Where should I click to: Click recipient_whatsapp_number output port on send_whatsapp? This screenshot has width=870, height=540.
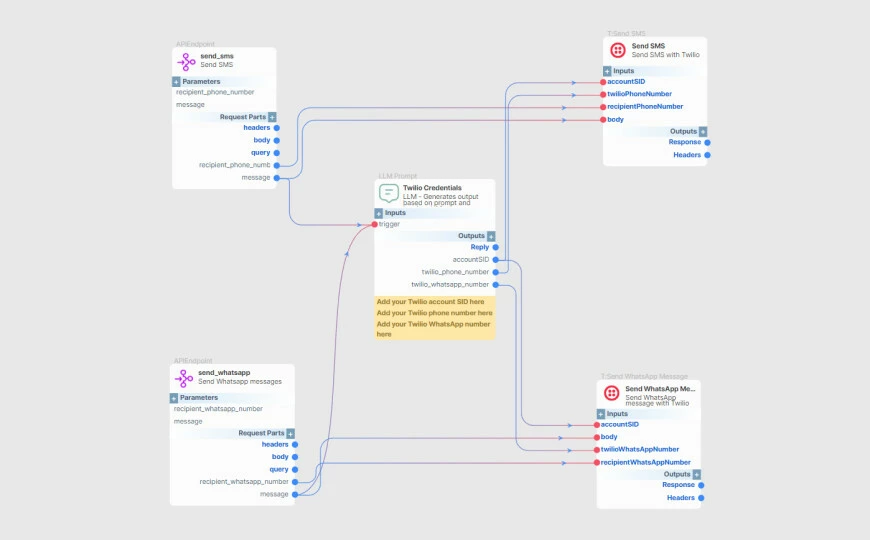click(295, 482)
